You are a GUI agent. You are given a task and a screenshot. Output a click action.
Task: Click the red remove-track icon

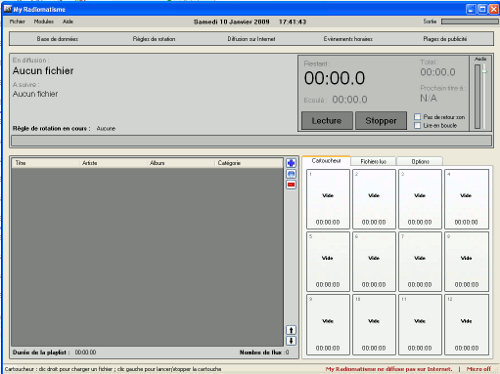point(291,184)
